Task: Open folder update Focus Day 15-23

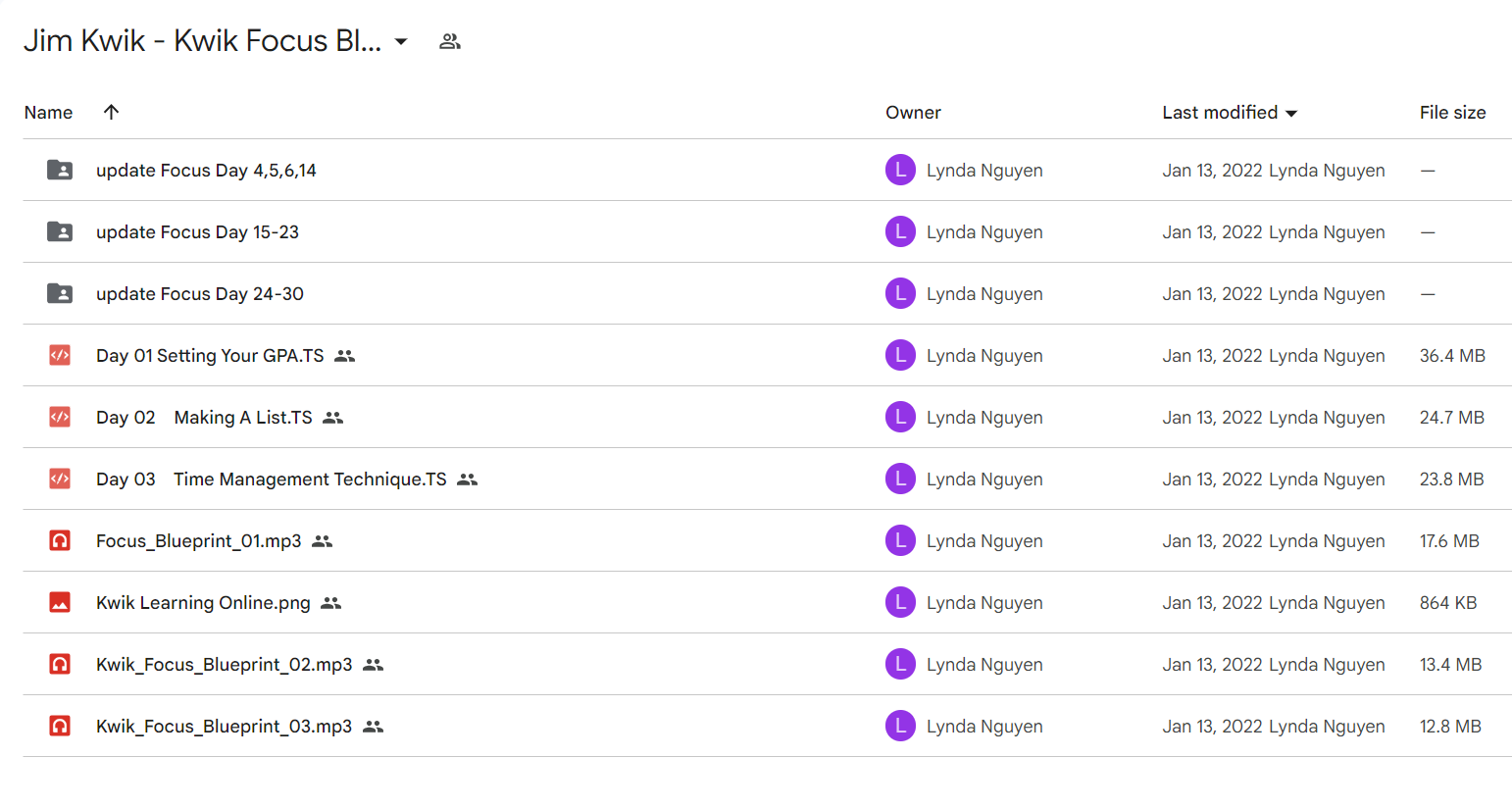Action: [197, 232]
